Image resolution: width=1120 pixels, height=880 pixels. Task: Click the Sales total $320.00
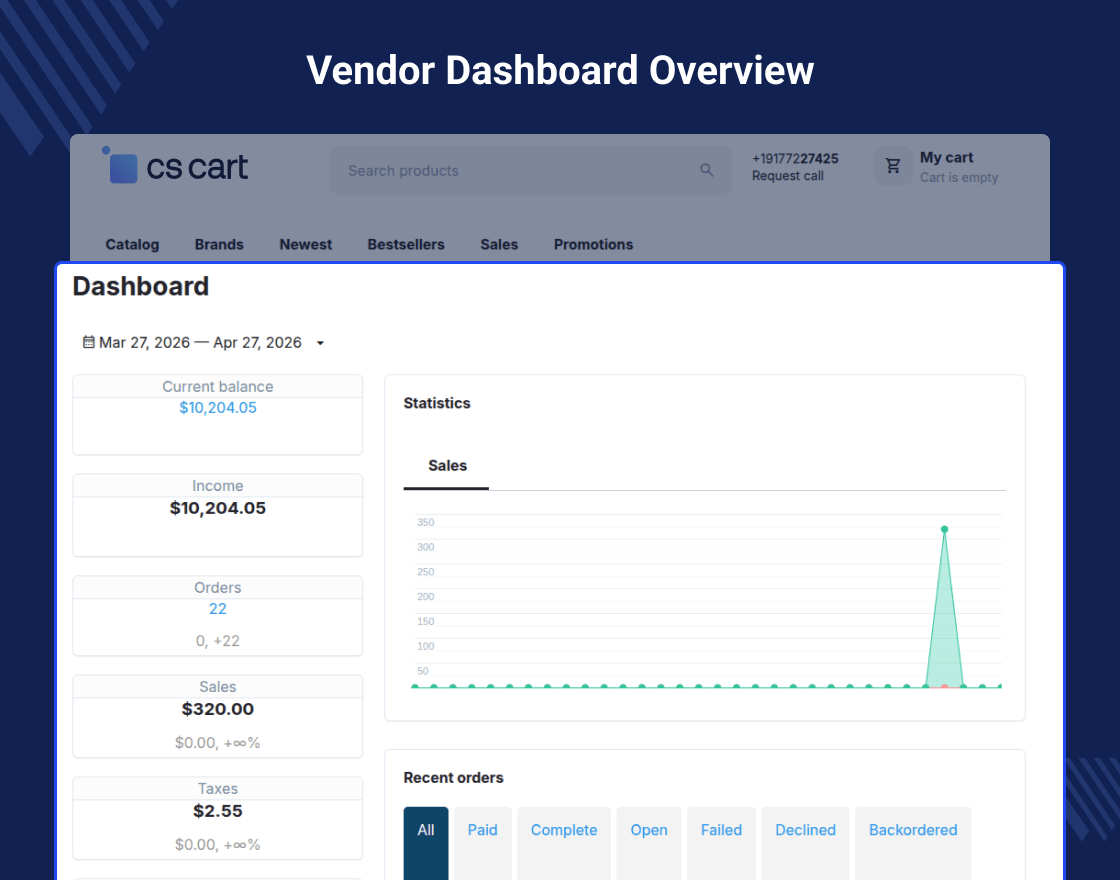pos(218,709)
